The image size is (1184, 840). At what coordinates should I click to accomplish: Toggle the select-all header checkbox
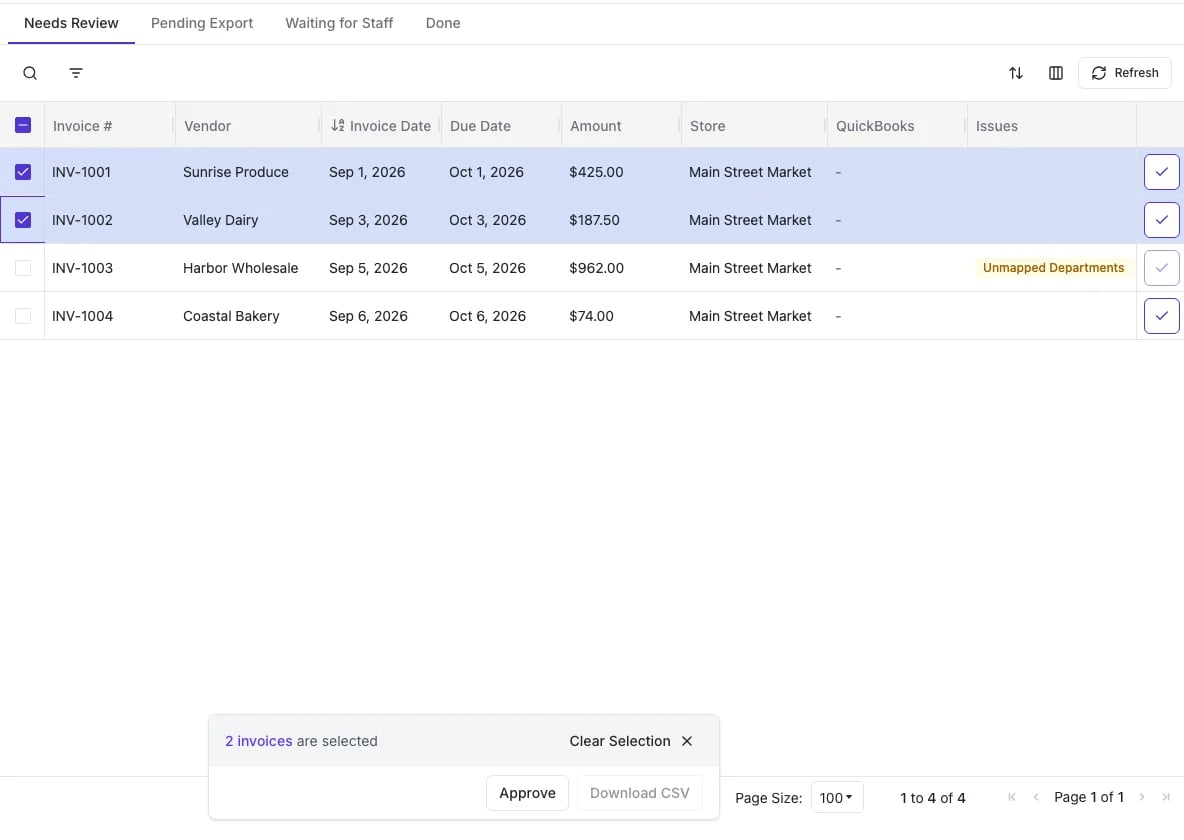(x=23, y=125)
